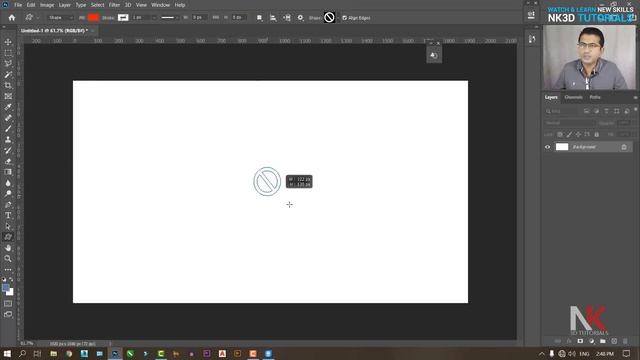The width and height of the screenshot is (640, 360).
Task: Go to the Photoshop Home screen
Action: pos(12,18)
